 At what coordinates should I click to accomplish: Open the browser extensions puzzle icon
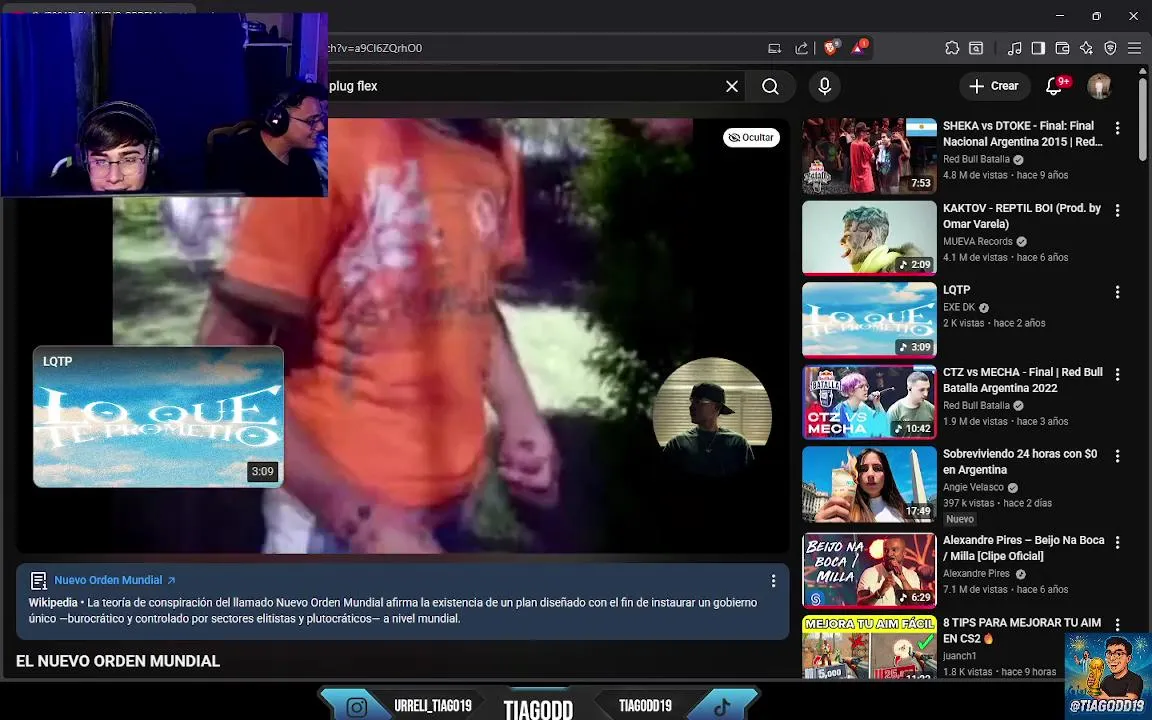coord(952,48)
